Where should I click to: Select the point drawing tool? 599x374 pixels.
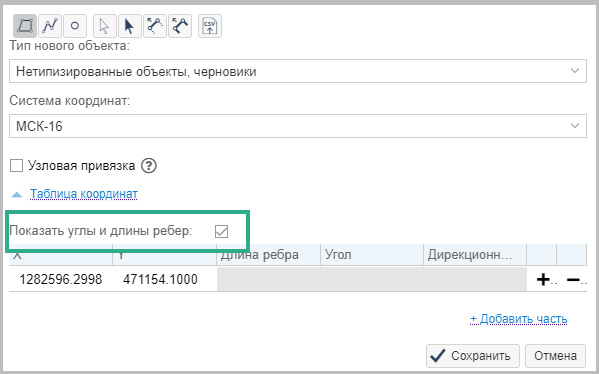(75, 26)
